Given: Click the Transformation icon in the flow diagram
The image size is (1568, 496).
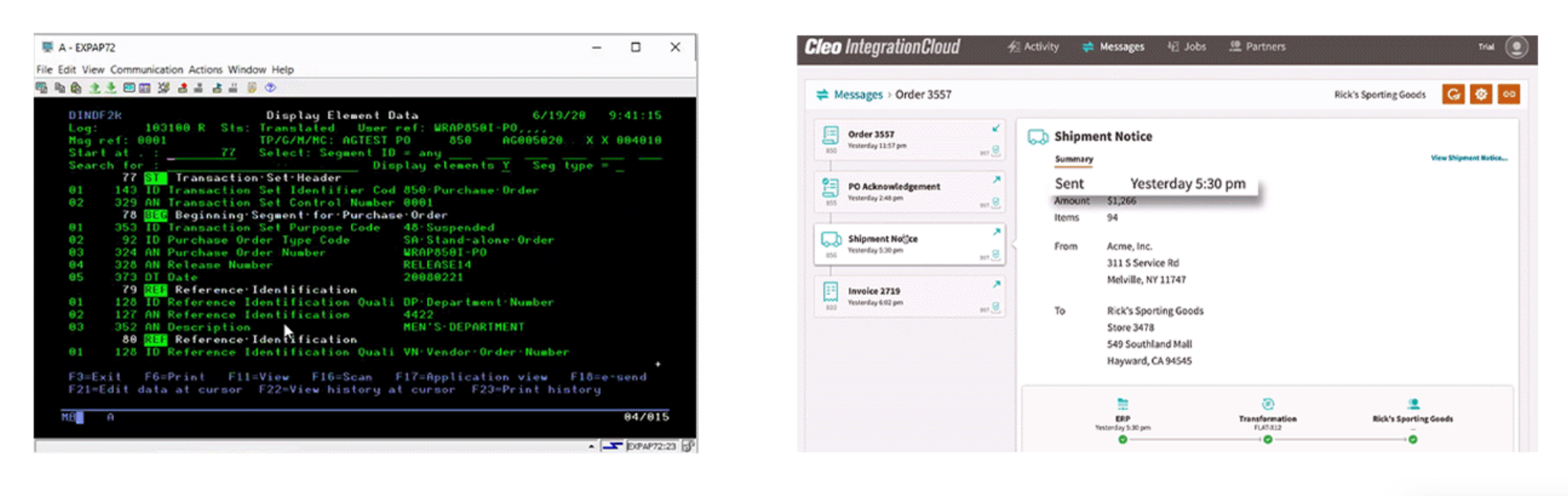Looking at the screenshot, I should pos(1267,404).
